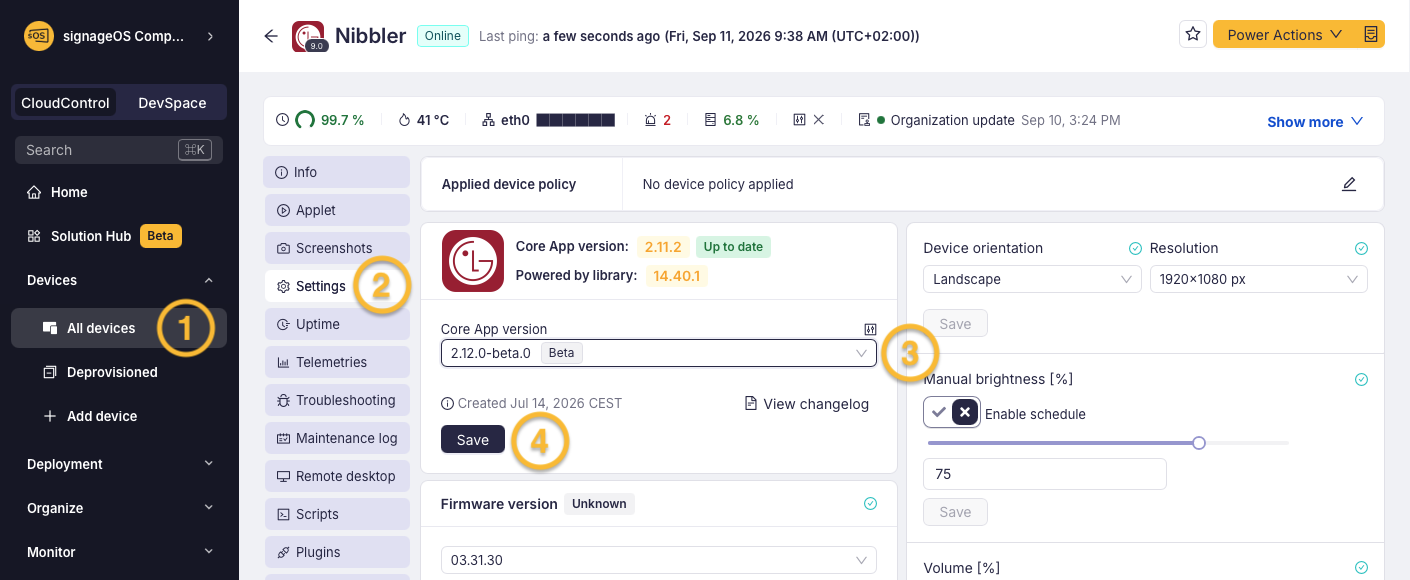Image resolution: width=1410 pixels, height=580 pixels.
Task: Open firmware version 03.31.30 dropdown
Action: 659,560
